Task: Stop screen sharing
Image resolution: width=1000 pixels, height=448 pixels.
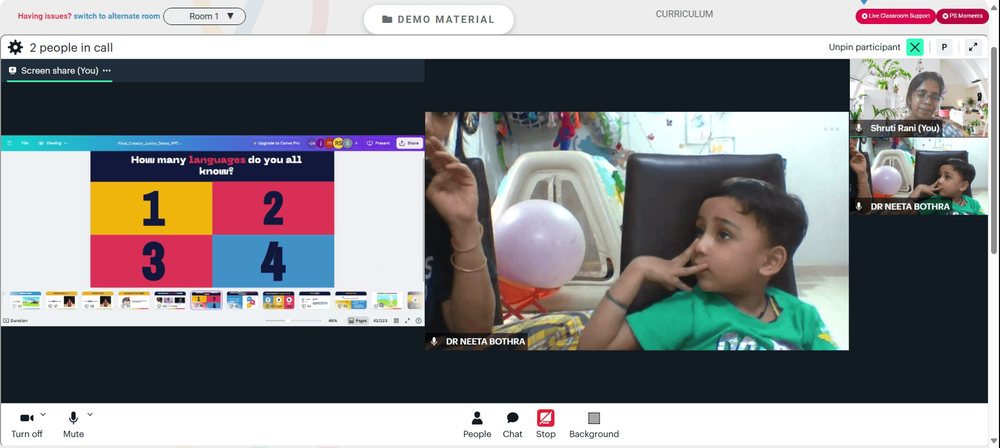Action: tap(545, 425)
